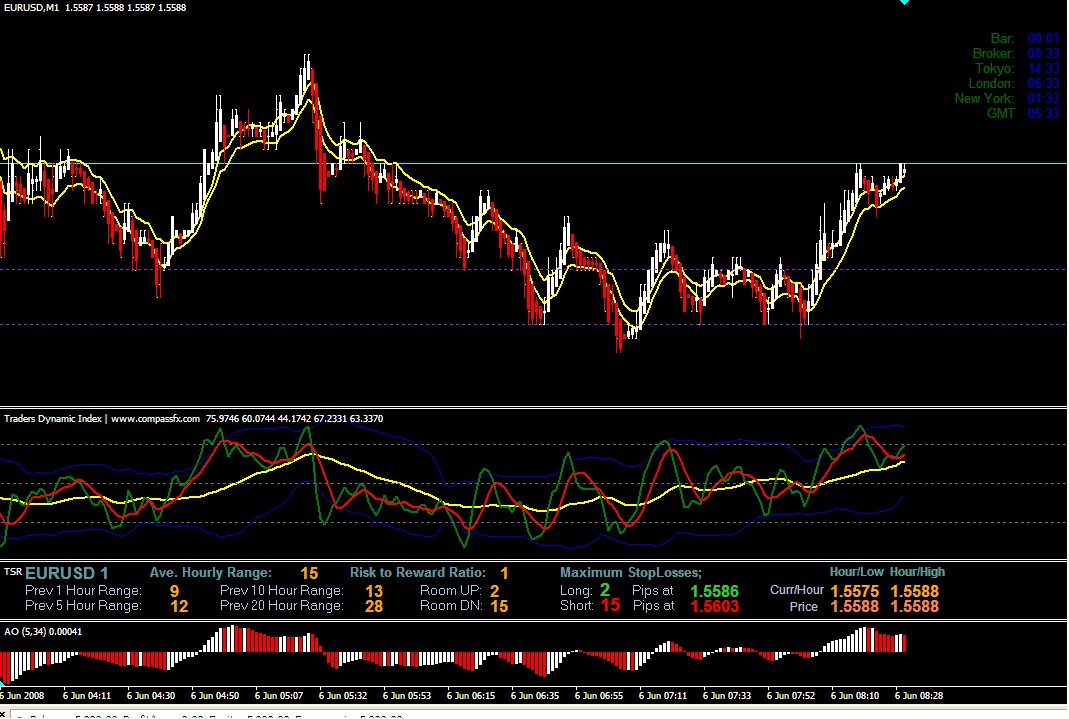The width and height of the screenshot is (1069, 719).
Task: Click the Risk to Reward Ratio label
Action: pyautogui.click(x=418, y=572)
